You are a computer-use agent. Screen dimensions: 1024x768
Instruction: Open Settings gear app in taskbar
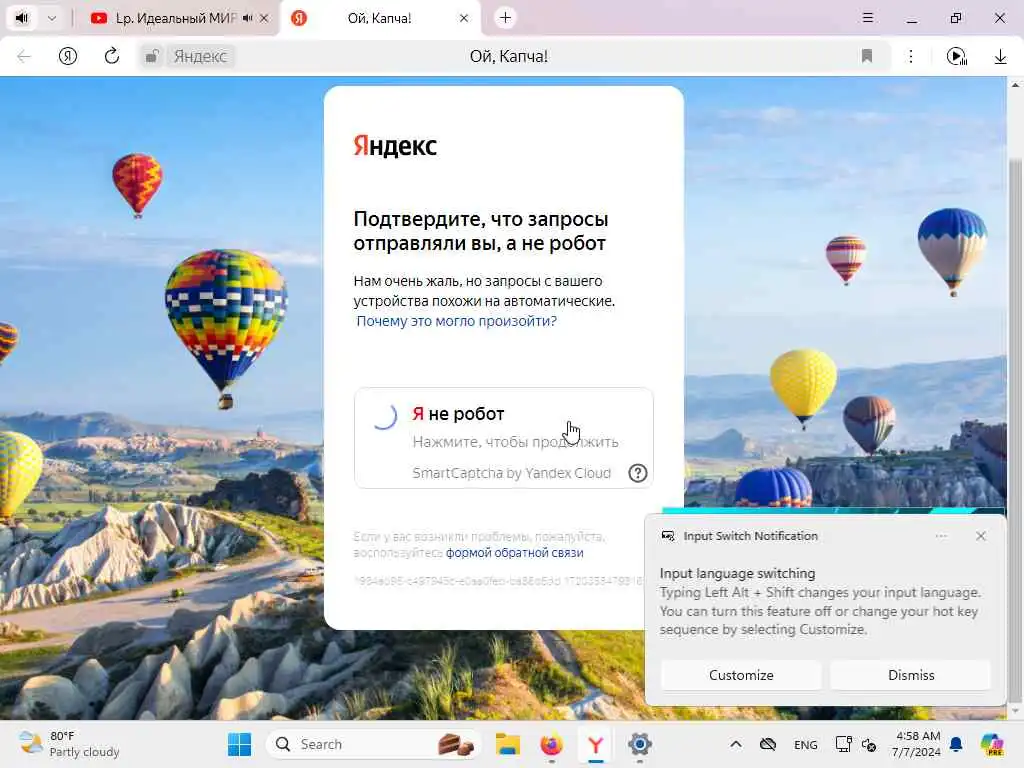coord(639,744)
